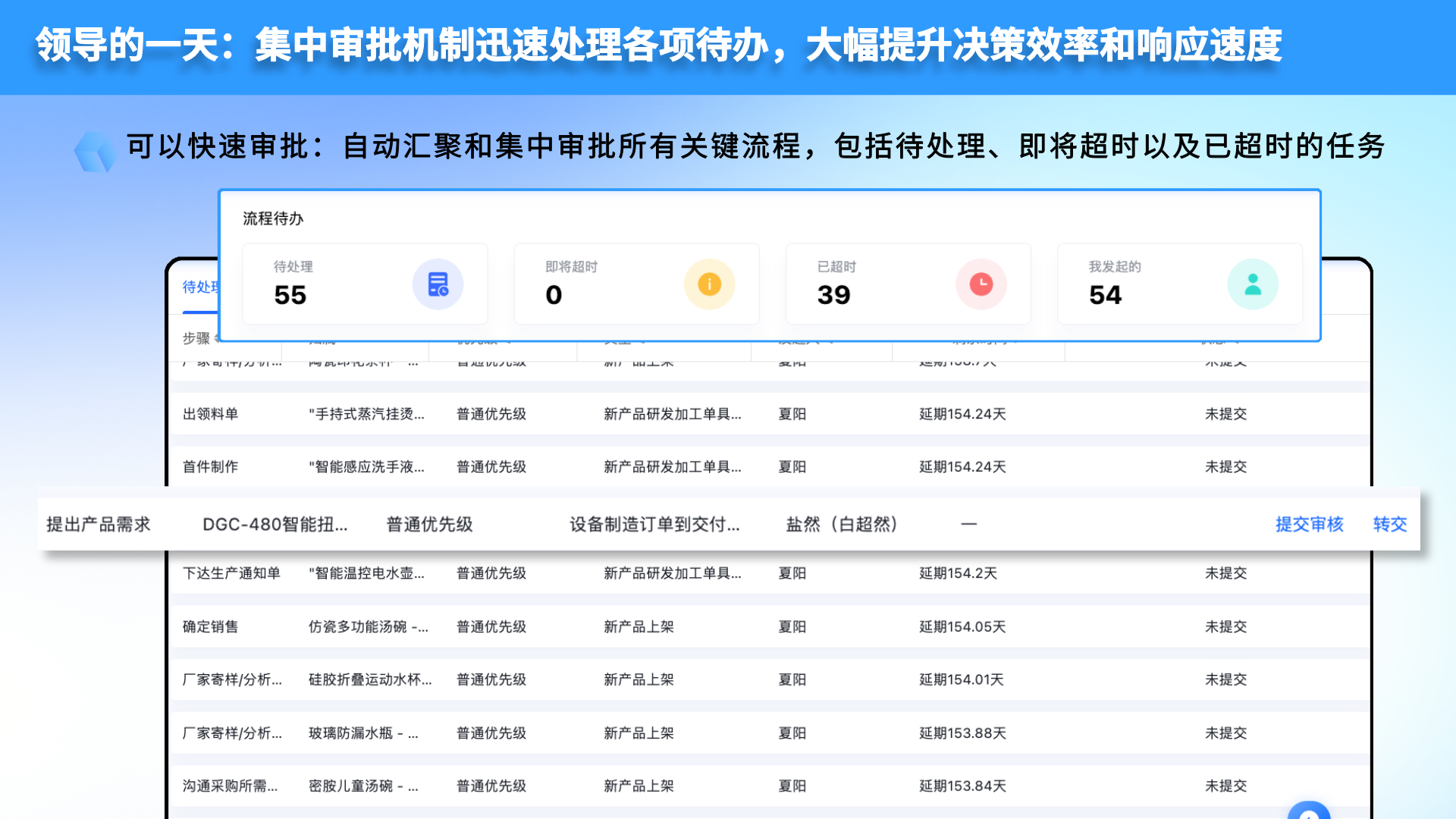
Task: Select the 下达生产通知单 task row
Action: [x=770, y=573]
